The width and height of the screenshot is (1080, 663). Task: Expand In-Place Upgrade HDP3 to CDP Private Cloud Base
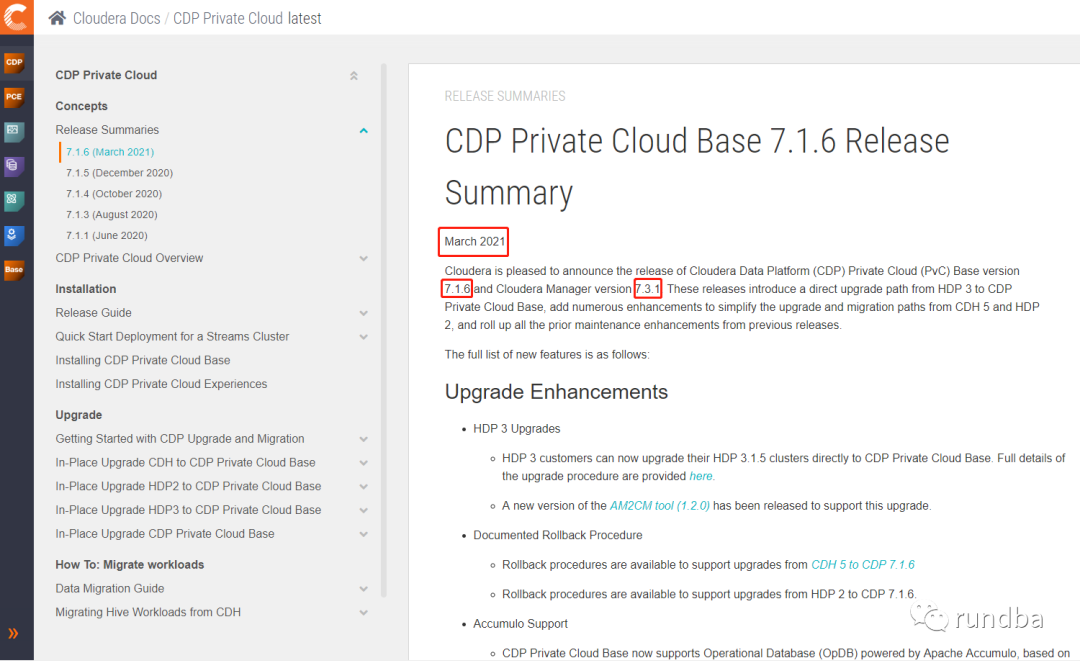pyautogui.click(x=364, y=510)
